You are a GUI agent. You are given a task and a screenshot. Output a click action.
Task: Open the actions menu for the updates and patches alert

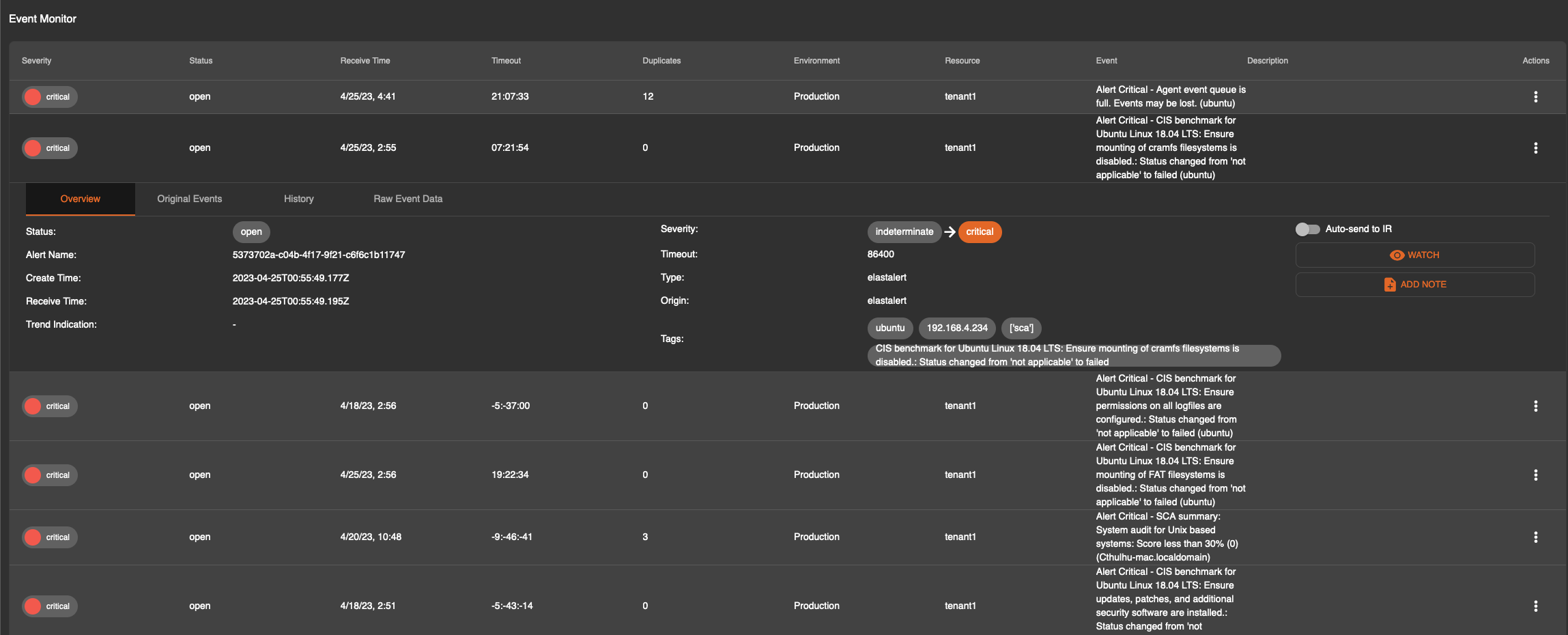point(1536,606)
